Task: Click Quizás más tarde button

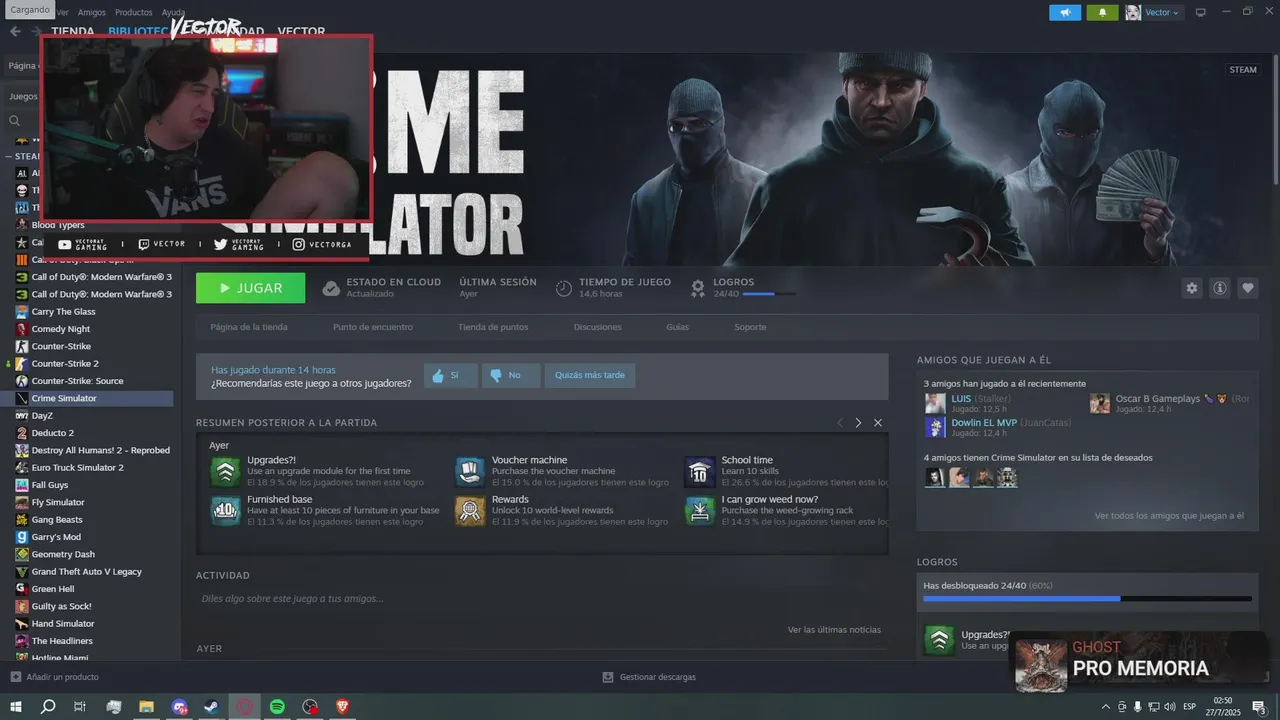Action: click(590, 375)
